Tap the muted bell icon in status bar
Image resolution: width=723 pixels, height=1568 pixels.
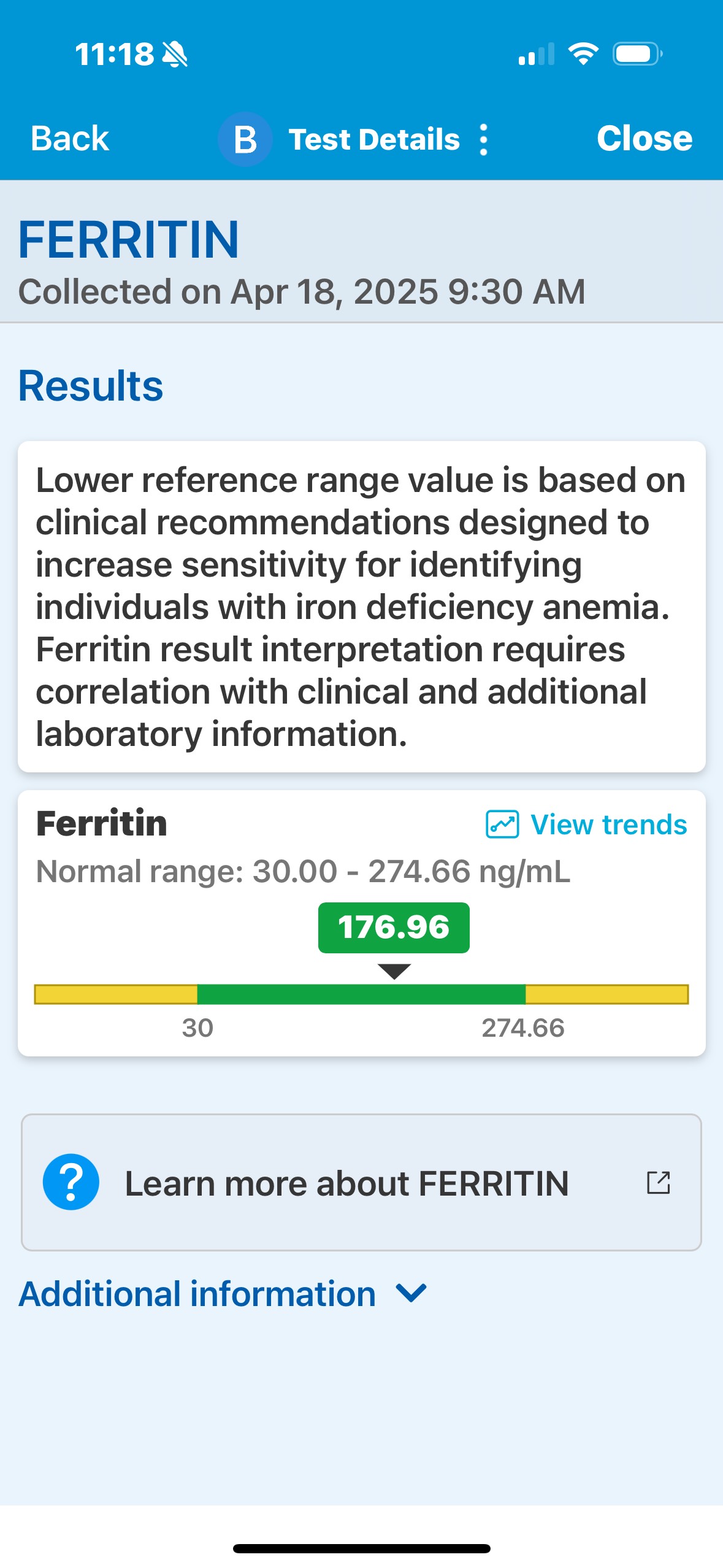pos(175,54)
